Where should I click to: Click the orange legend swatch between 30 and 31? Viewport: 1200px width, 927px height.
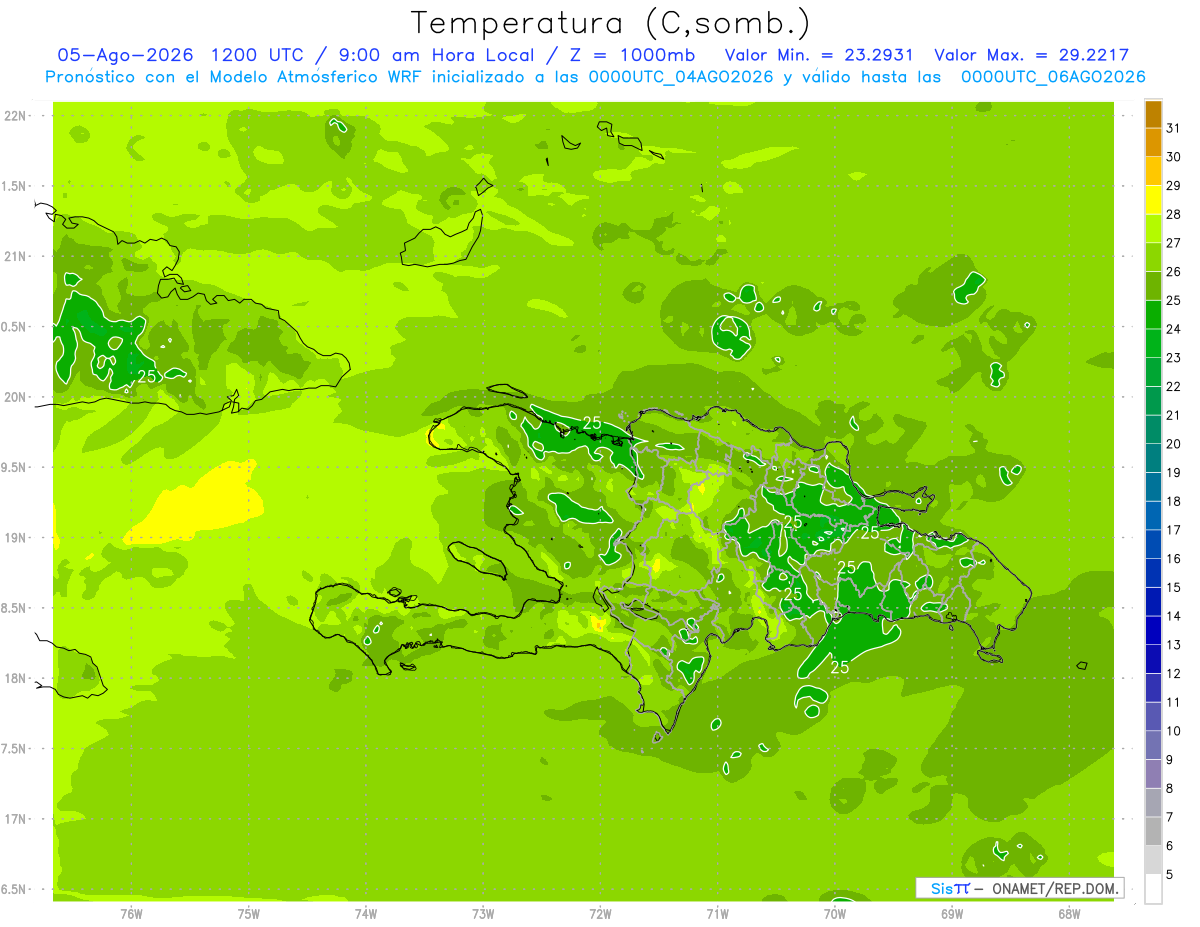(x=1153, y=142)
